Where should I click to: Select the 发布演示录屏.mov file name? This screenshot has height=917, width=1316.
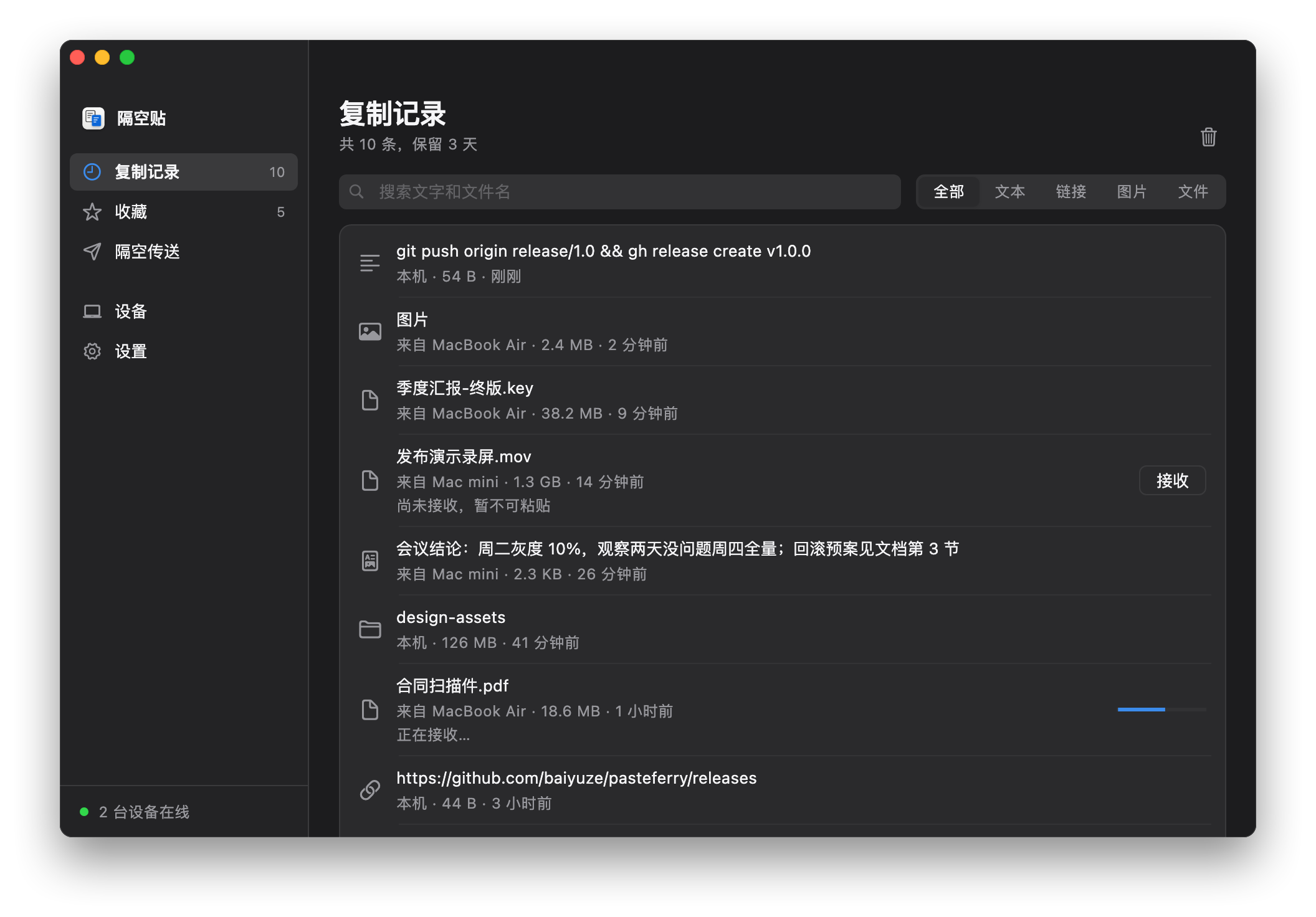pos(464,457)
